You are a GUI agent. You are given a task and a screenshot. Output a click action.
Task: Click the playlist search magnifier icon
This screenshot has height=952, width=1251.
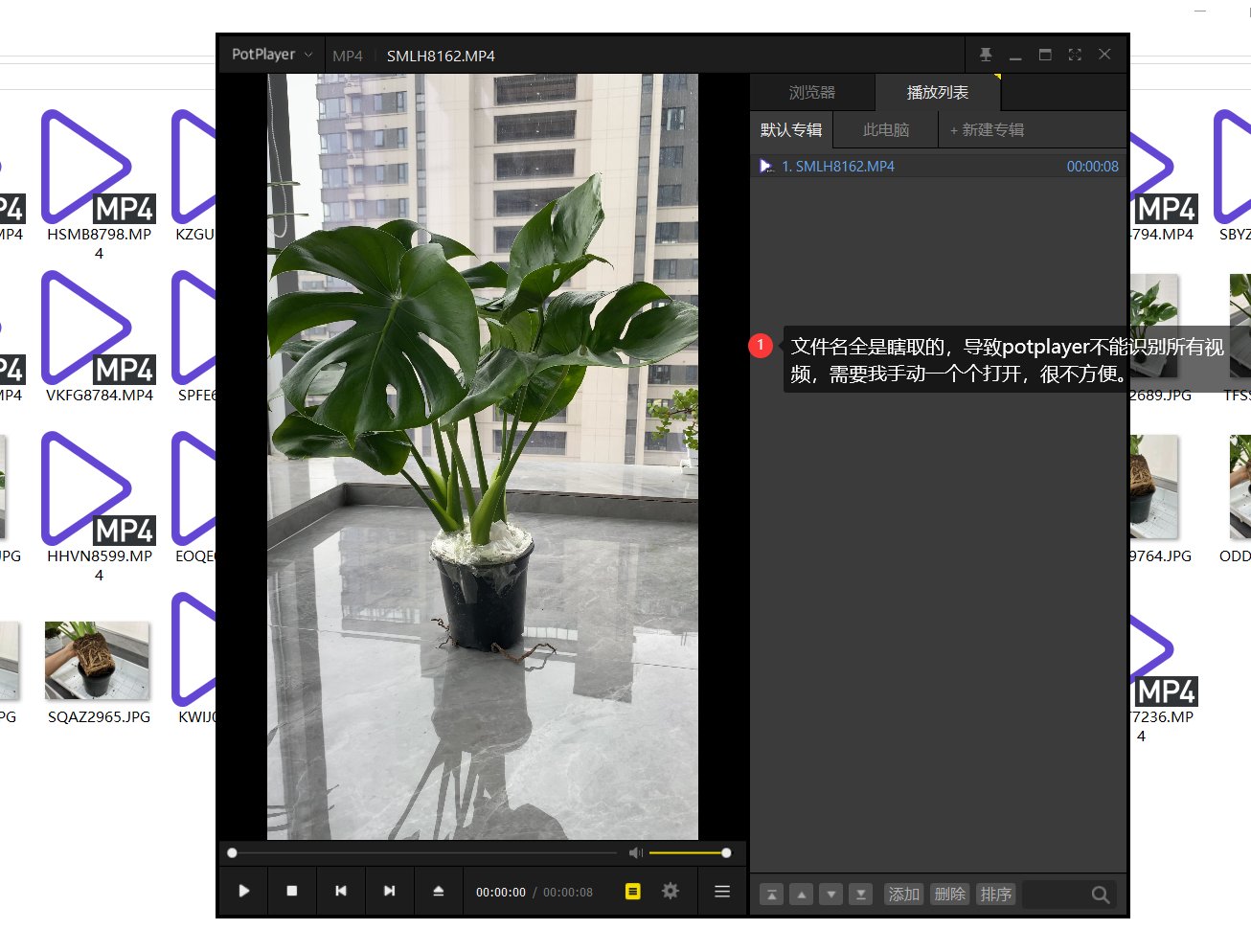[x=1101, y=895]
